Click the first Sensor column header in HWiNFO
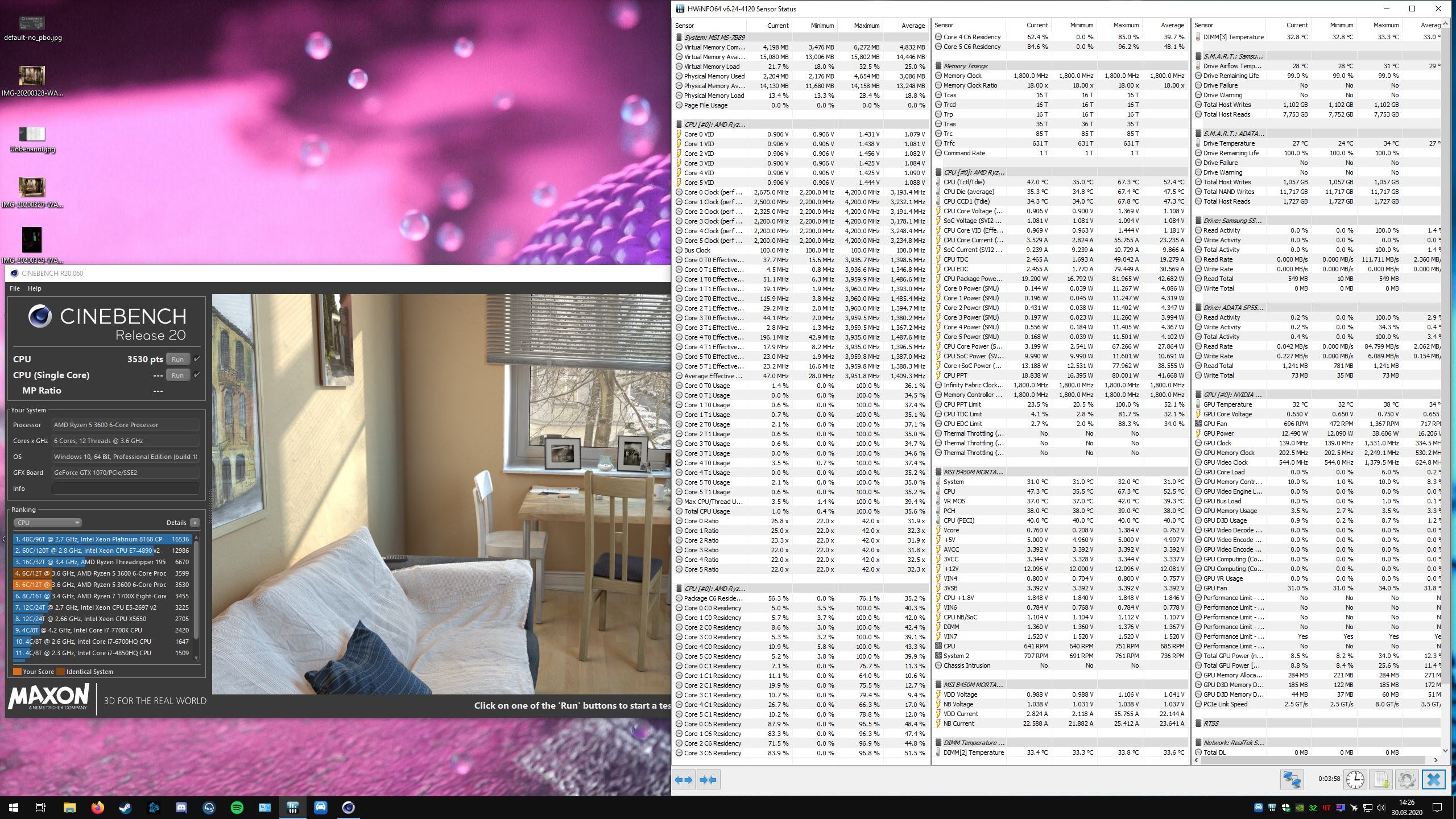Viewport: 1456px width, 819px height. pos(709,25)
